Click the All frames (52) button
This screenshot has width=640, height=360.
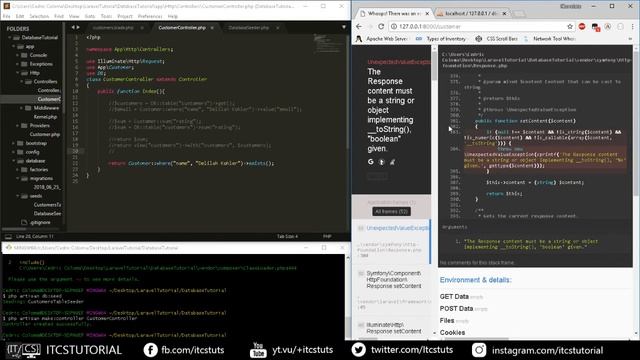[391, 211]
